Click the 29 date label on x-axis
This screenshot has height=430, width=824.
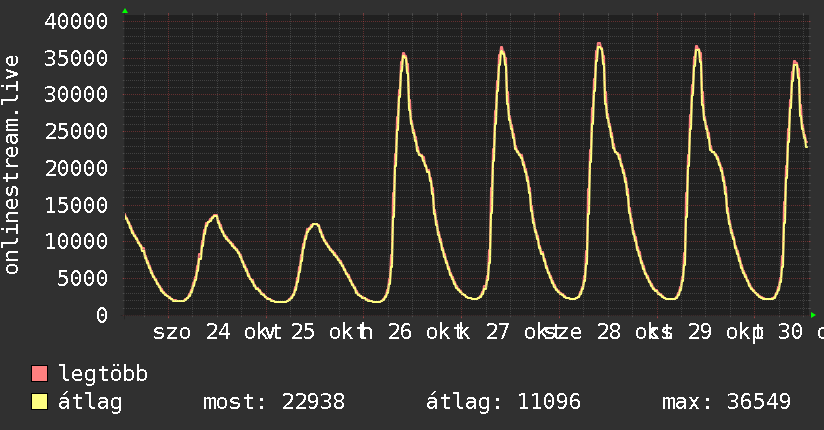tap(700, 332)
